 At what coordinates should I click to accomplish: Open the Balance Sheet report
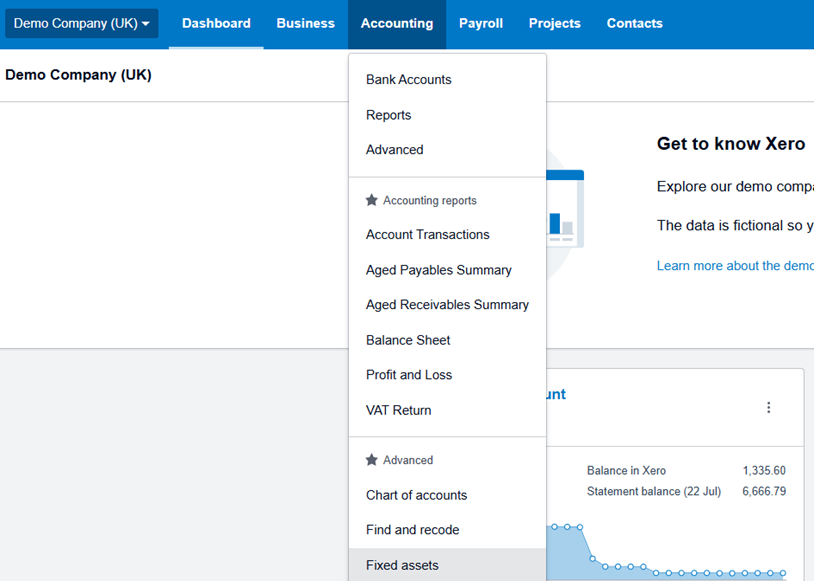[408, 340]
